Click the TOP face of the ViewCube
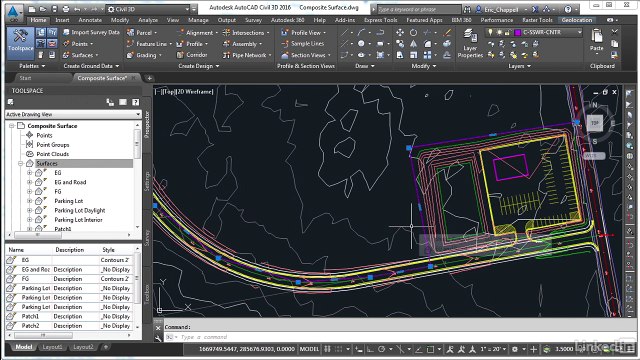This screenshot has width=640, height=360. [595, 123]
